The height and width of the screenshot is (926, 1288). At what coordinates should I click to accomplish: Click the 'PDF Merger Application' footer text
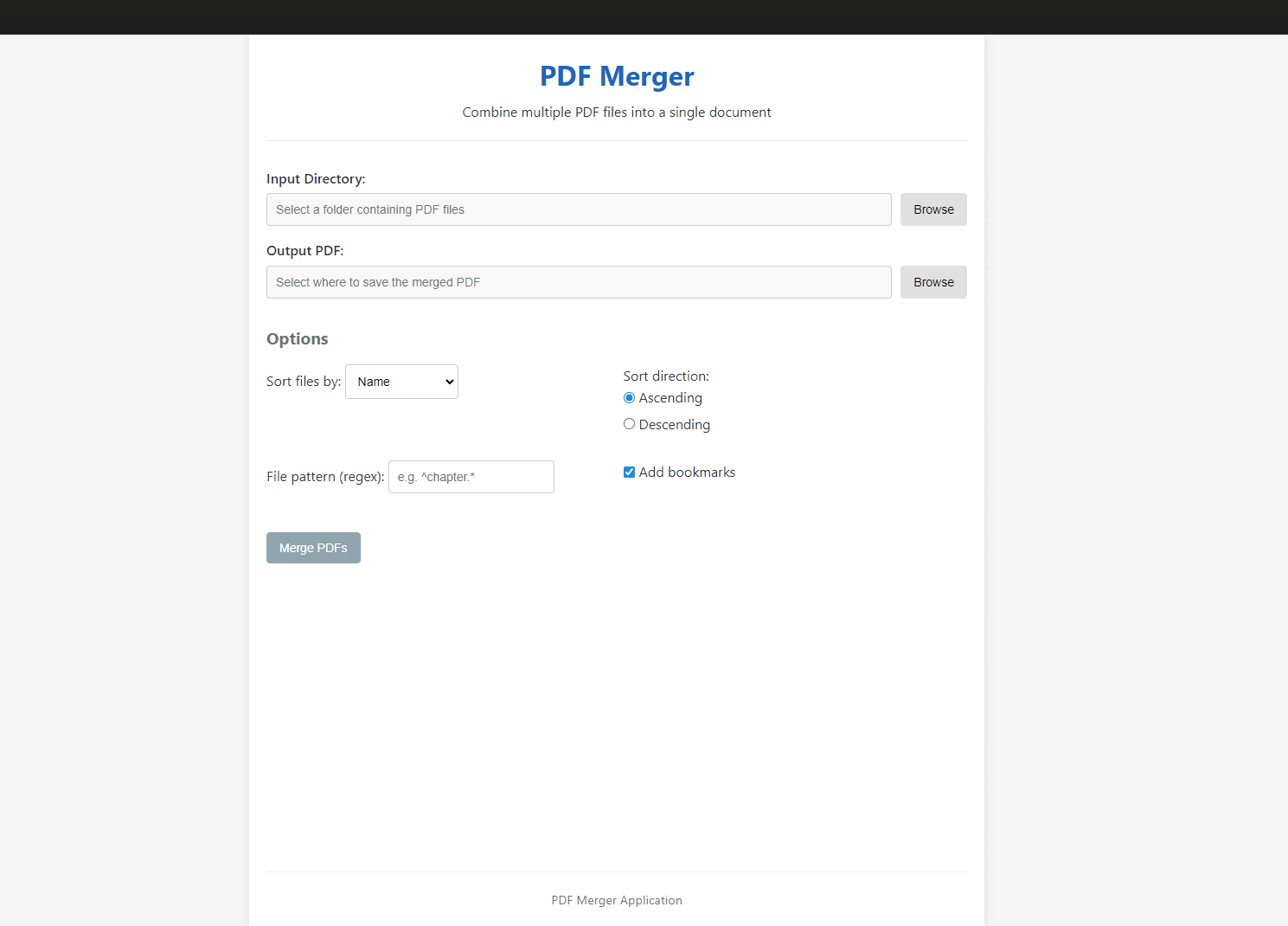616,901
